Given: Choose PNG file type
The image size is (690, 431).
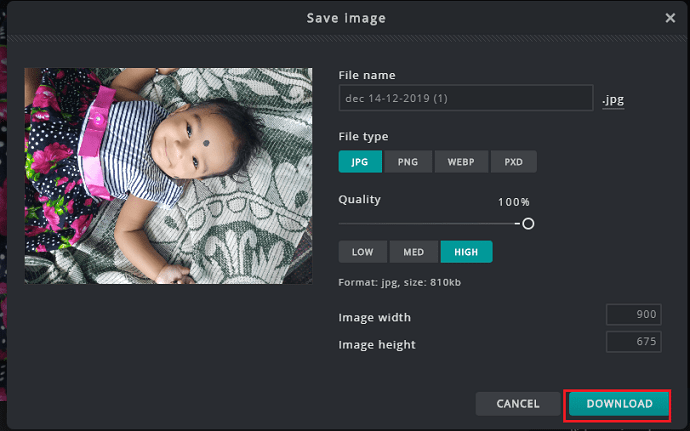Looking at the screenshot, I should pos(408,162).
